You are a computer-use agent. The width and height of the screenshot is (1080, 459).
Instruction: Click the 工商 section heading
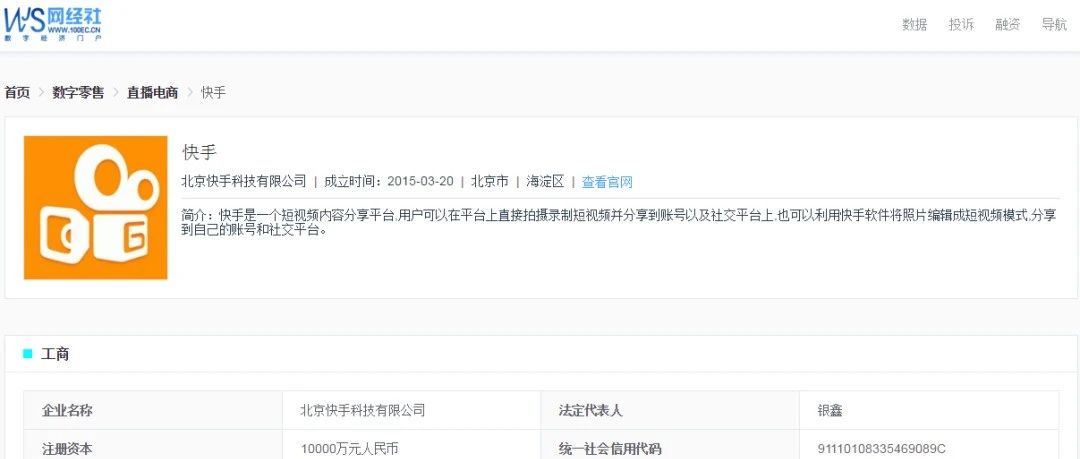tap(55, 354)
